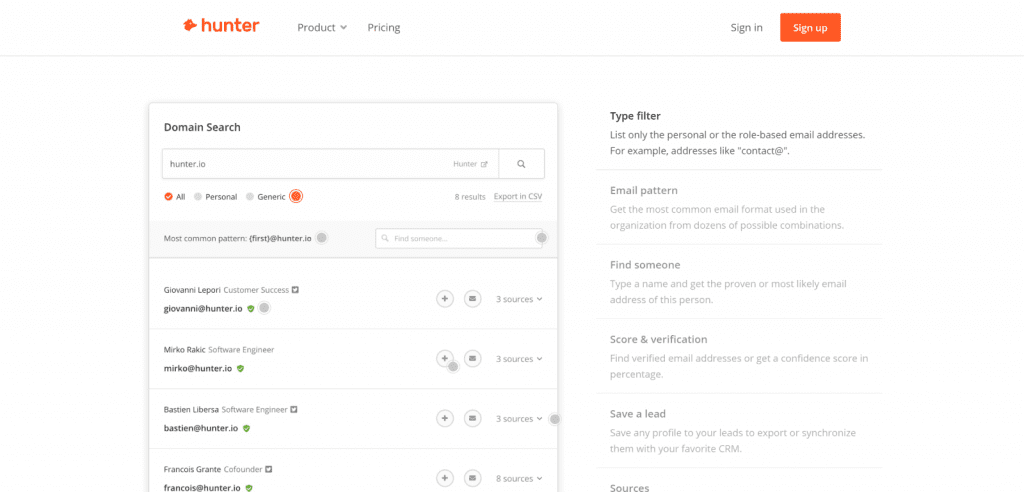Click the envelope icon for Mirko Rakic
This screenshot has height=492, width=1024.
point(473,359)
